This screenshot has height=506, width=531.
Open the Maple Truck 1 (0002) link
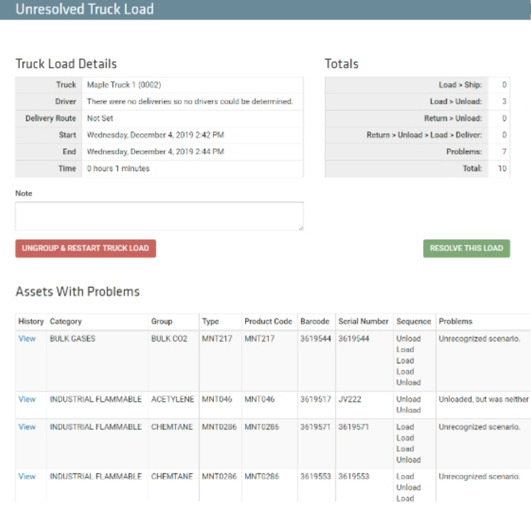(x=124, y=85)
